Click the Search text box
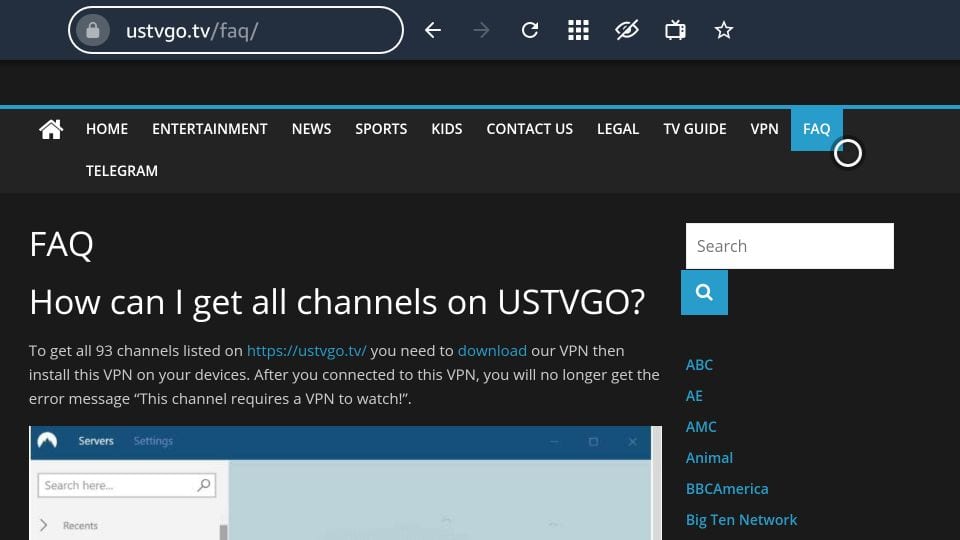 coord(790,246)
